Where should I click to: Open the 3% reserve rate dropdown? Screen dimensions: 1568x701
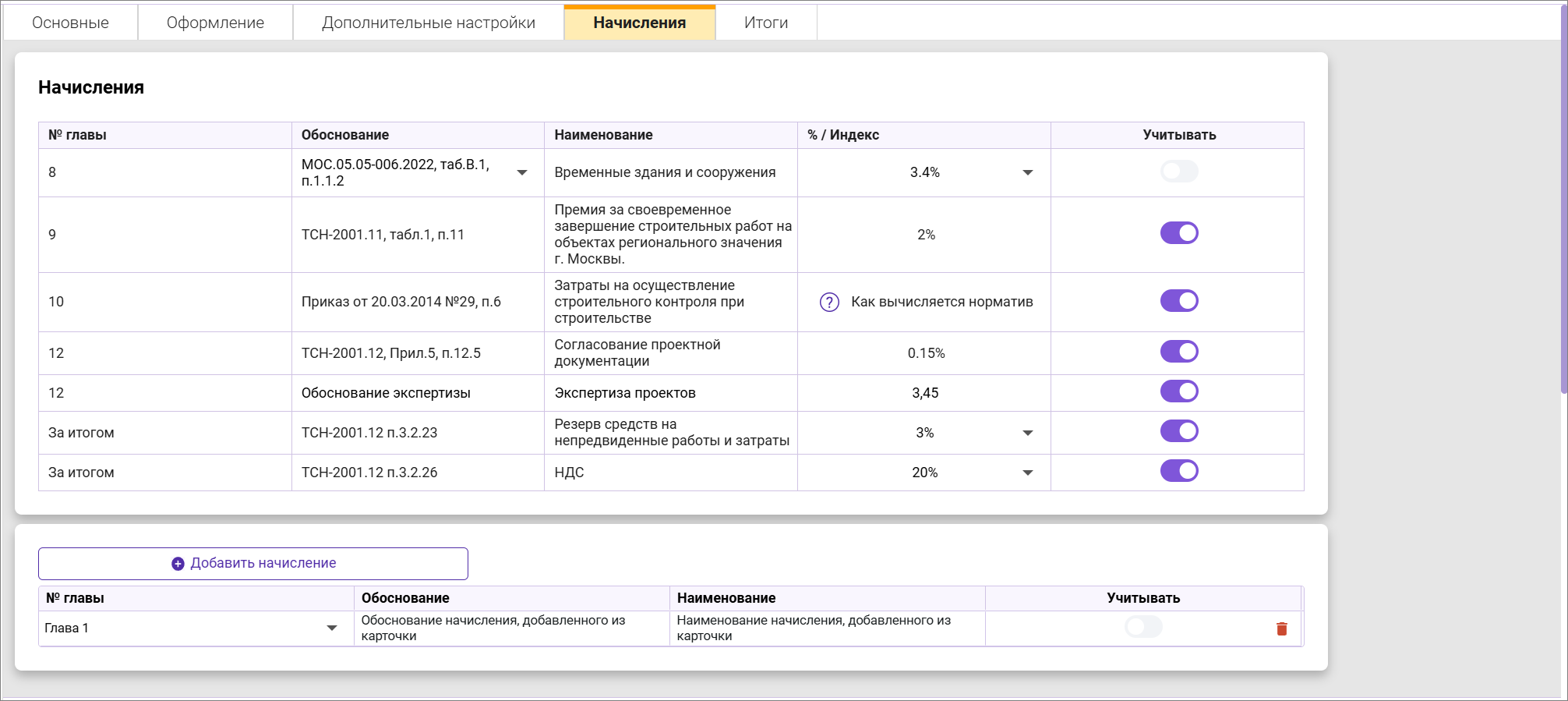1027,434
